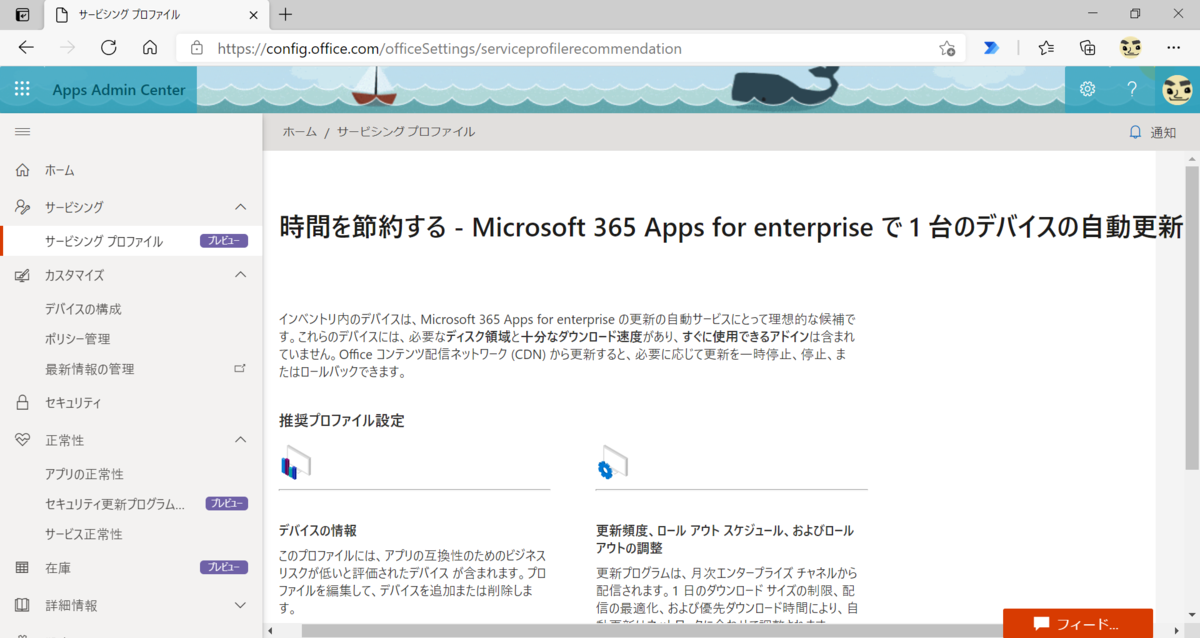
Task: Add page to favorites star icon
Action: [946, 48]
